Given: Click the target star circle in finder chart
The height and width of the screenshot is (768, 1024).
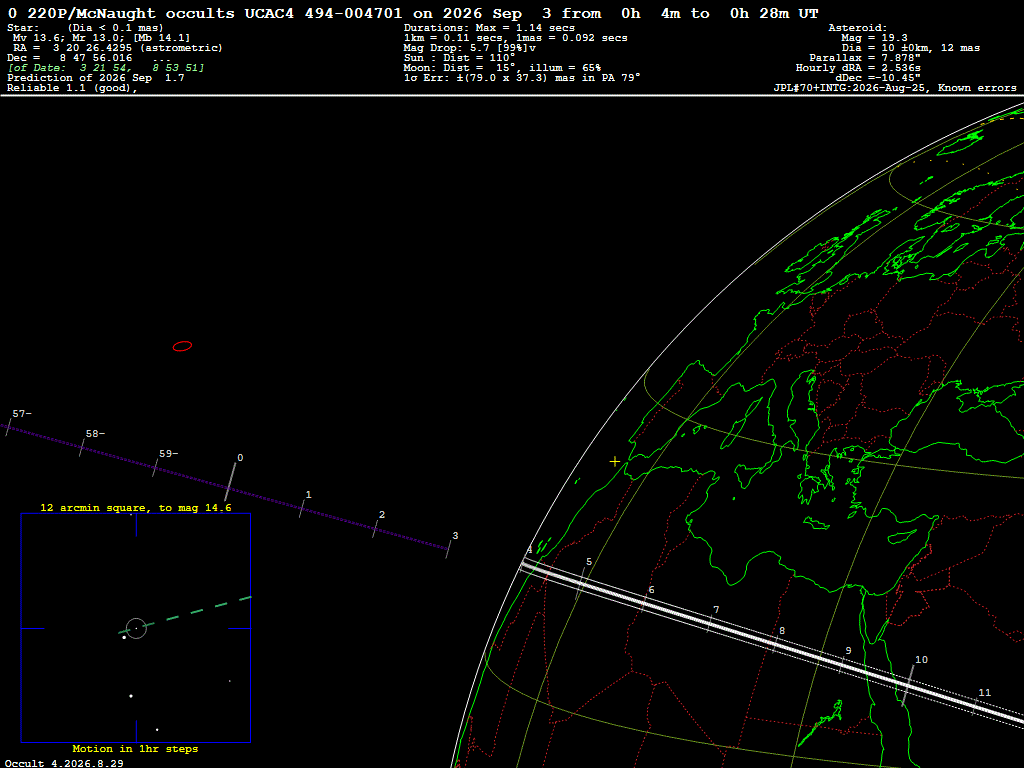Looking at the screenshot, I should tap(136, 628).
